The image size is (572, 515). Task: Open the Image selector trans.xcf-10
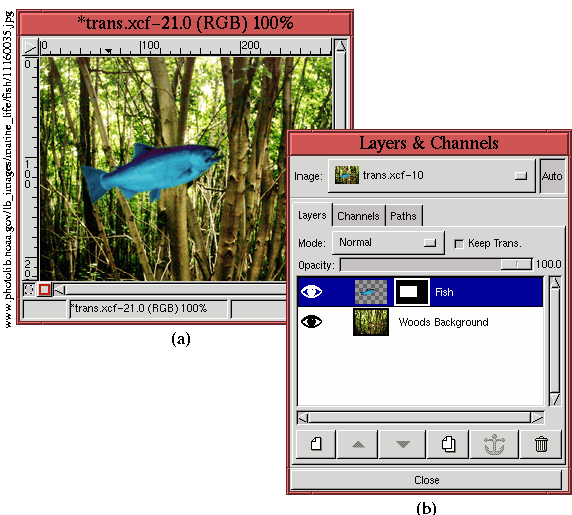[432, 176]
